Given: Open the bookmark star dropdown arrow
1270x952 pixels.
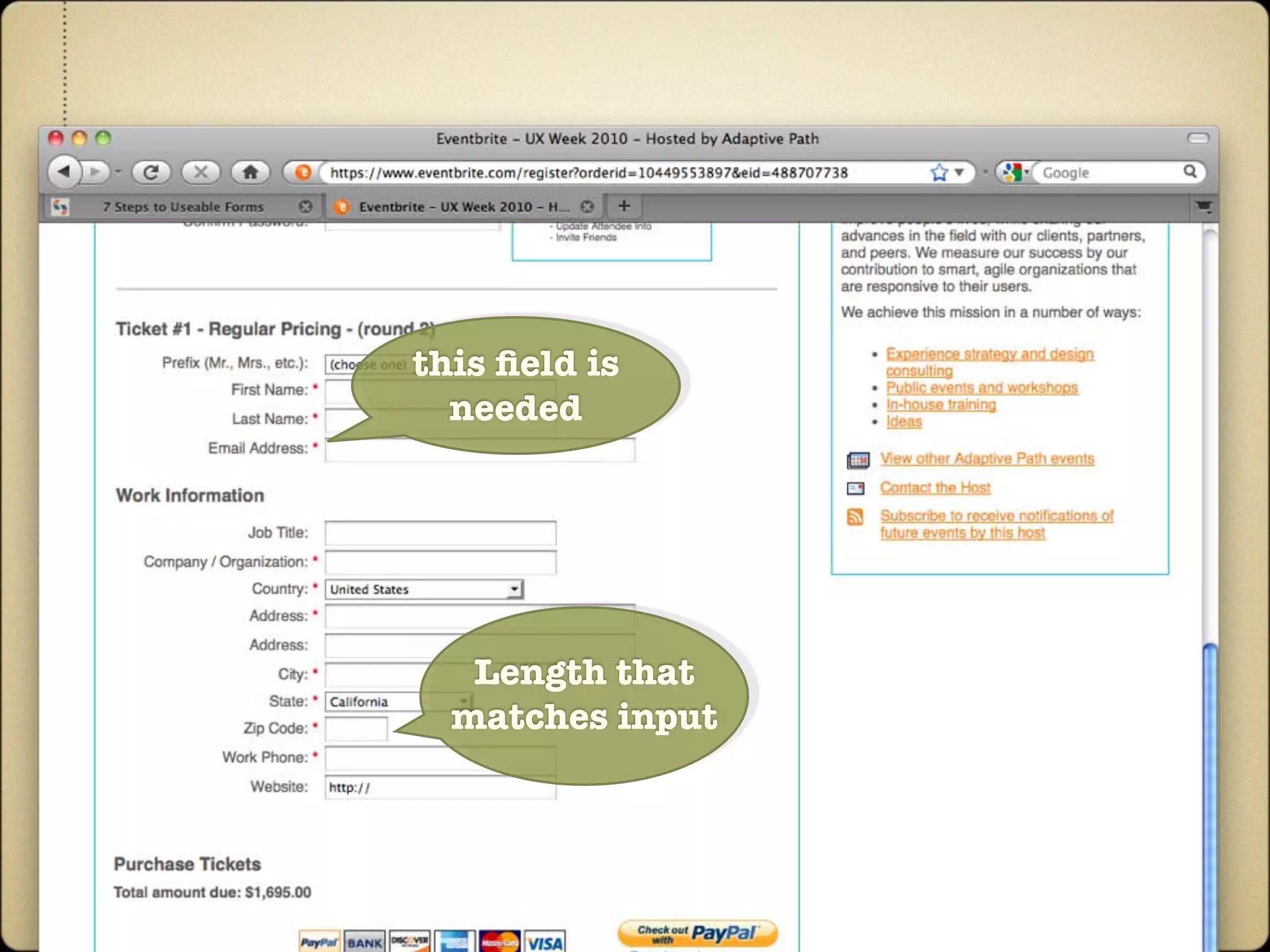Looking at the screenshot, I should [959, 172].
